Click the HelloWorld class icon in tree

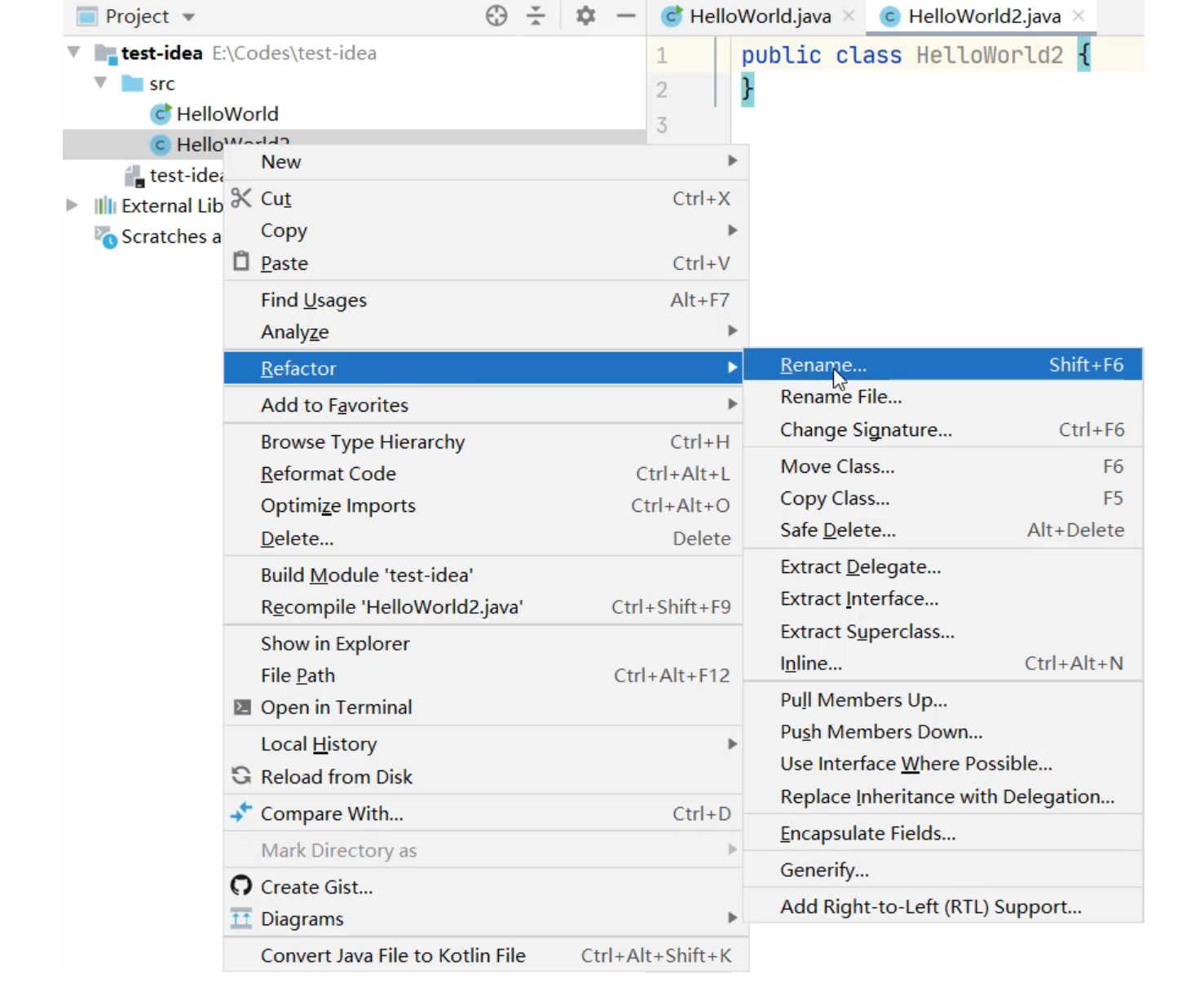(161, 114)
